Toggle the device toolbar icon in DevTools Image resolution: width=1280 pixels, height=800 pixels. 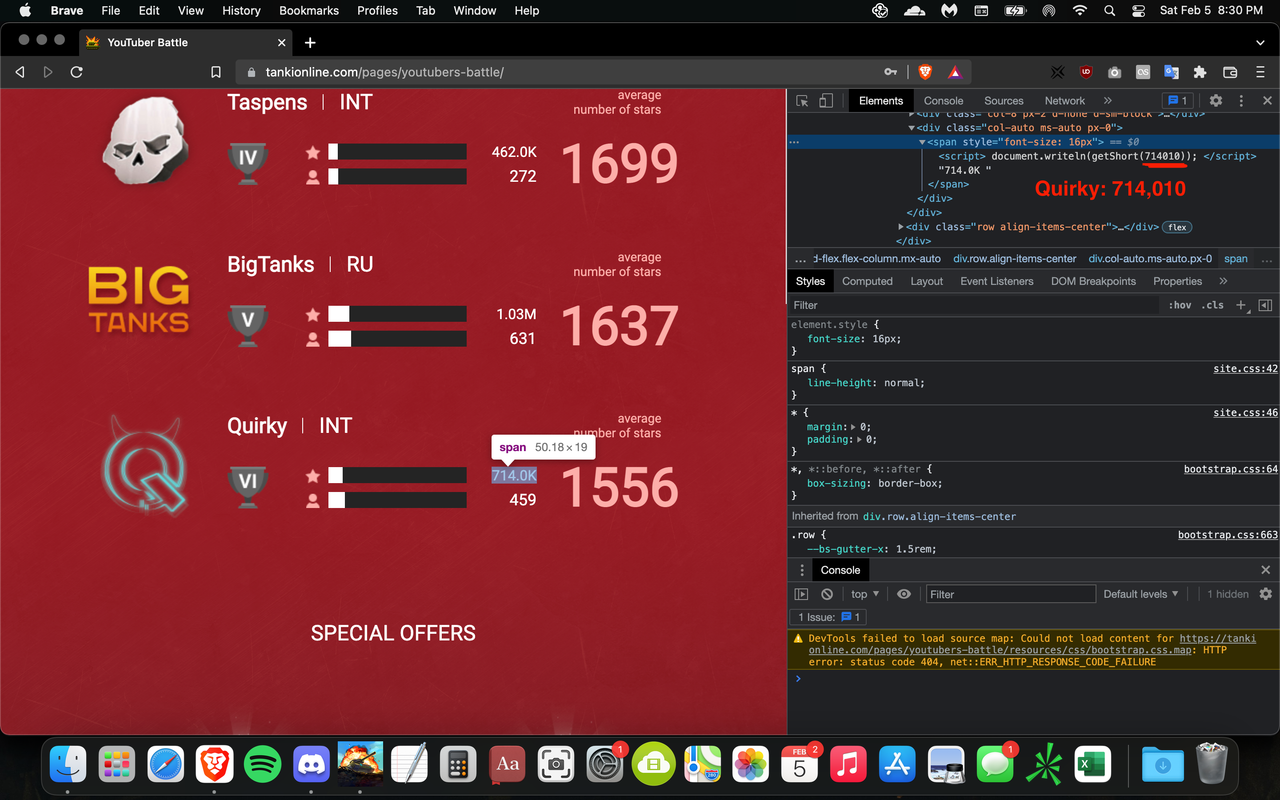click(826, 101)
